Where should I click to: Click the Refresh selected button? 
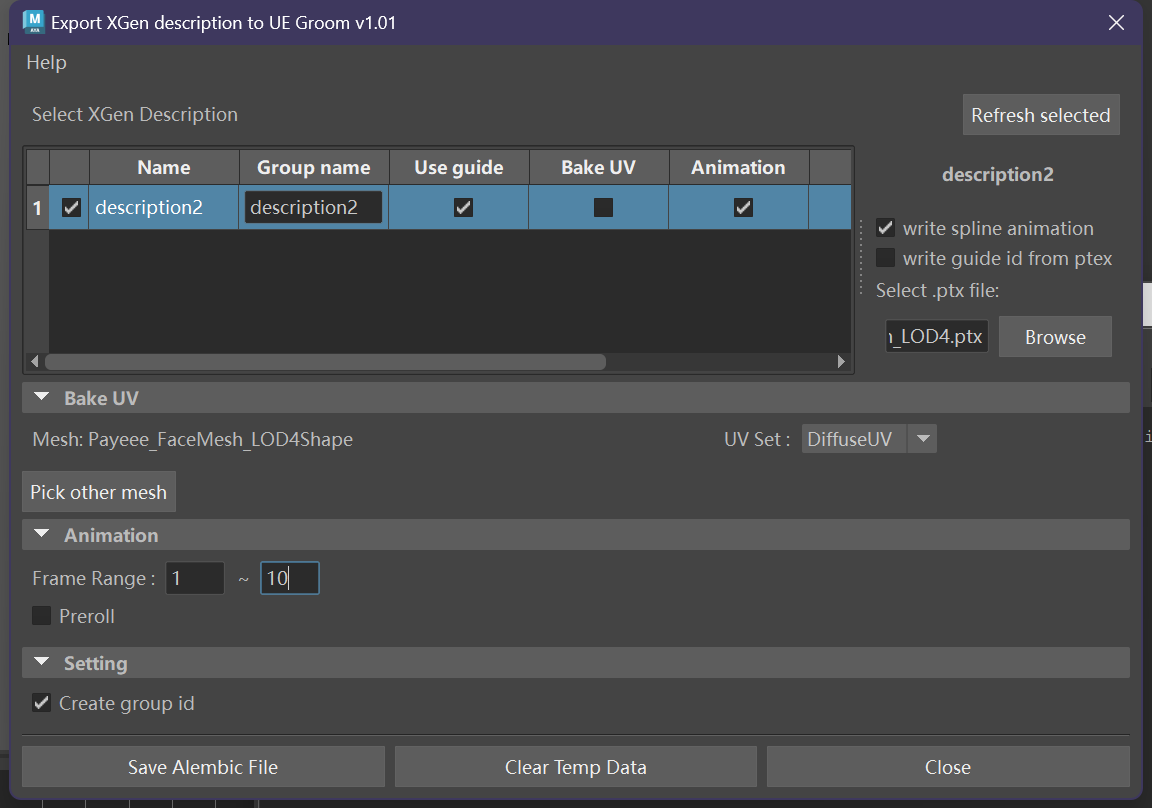pyautogui.click(x=1040, y=115)
